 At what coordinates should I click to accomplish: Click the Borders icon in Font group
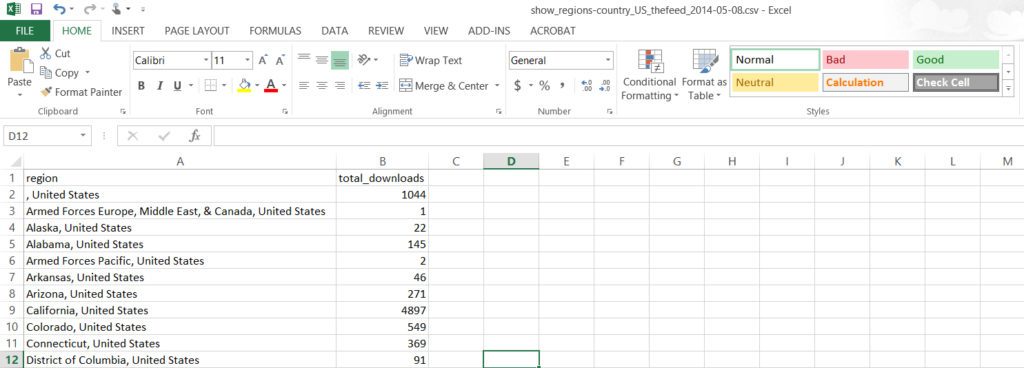[x=210, y=85]
